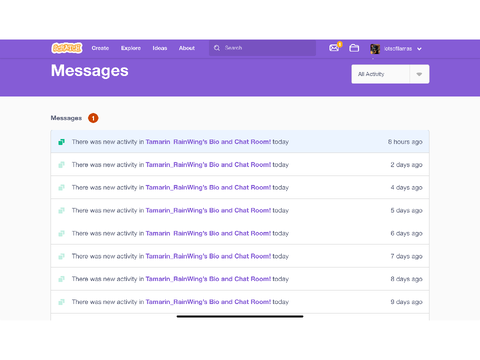480x360 pixels.
Task: Open studio link in the 5 days ago message
Action: click(x=208, y=210)
